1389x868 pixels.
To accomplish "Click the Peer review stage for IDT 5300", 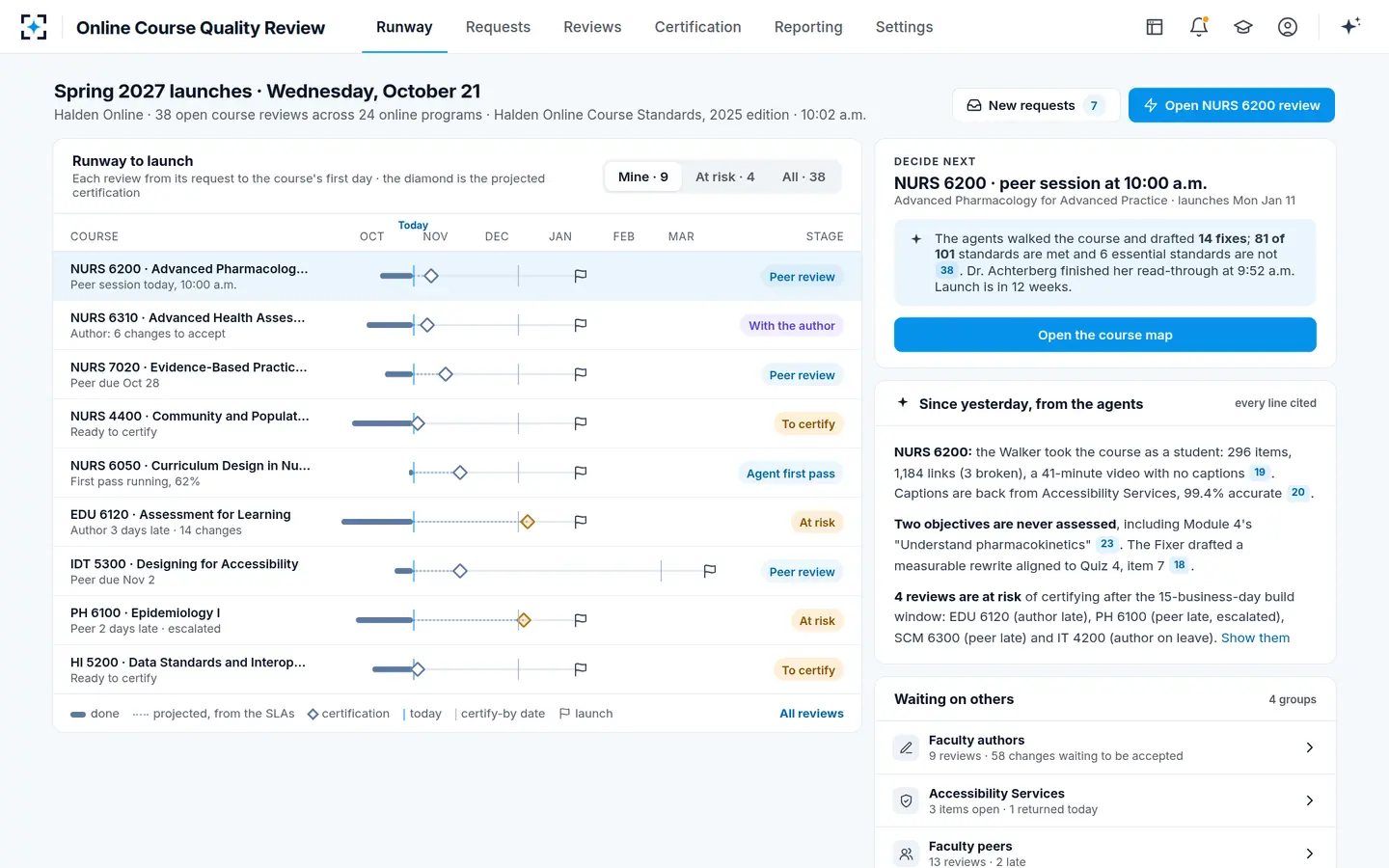I will coord(802,572).
